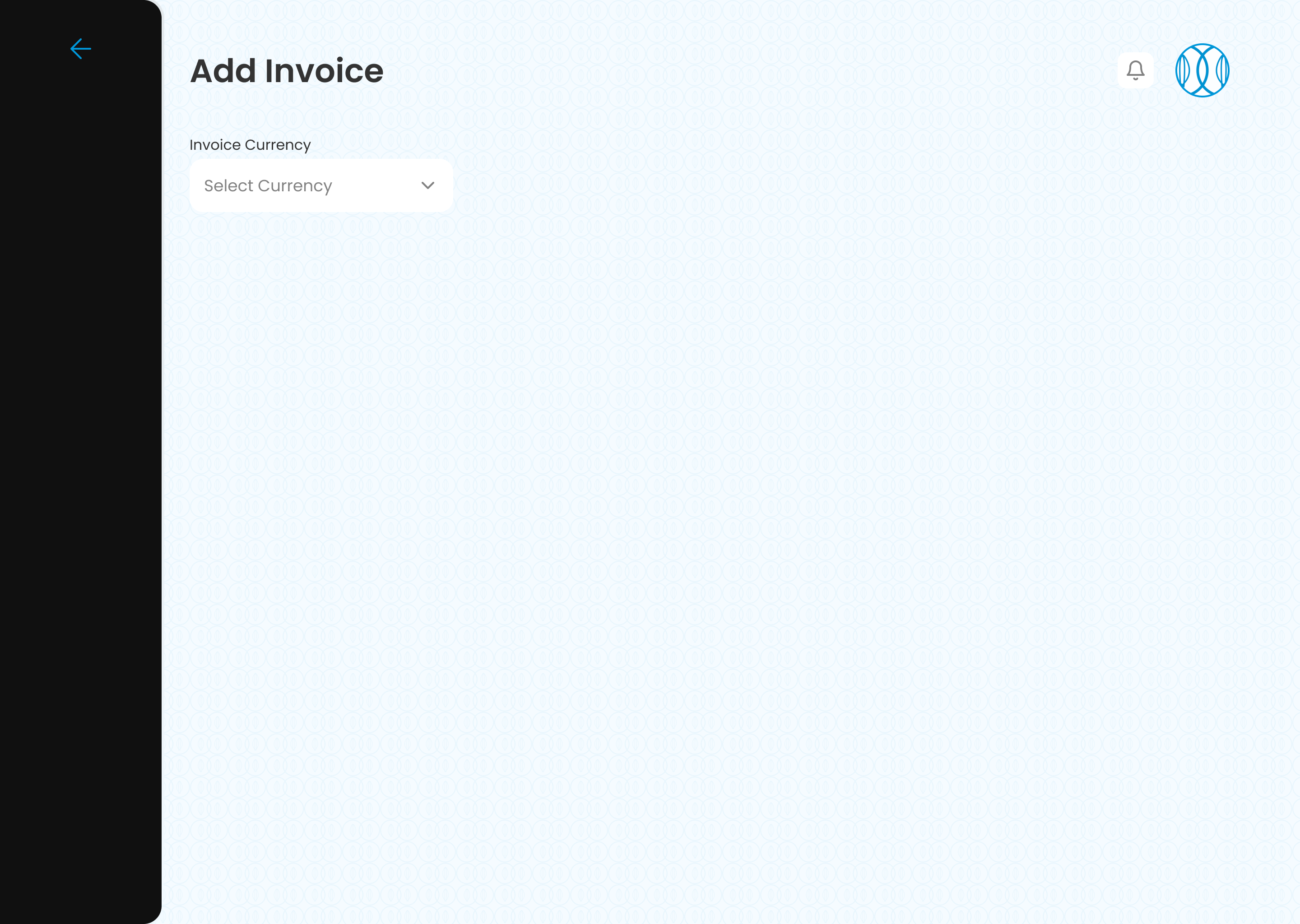
Task: Click the Invoice Currency label
Action: [250, 145]
